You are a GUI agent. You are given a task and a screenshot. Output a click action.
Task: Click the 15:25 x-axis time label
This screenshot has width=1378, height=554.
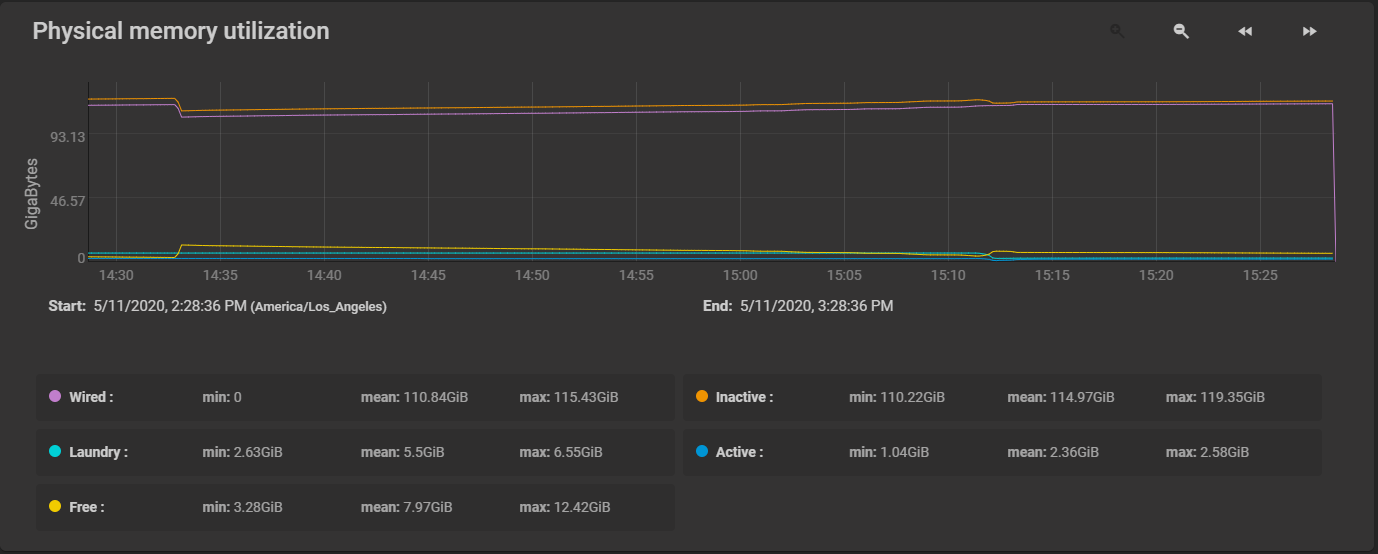click(1260, 274)
